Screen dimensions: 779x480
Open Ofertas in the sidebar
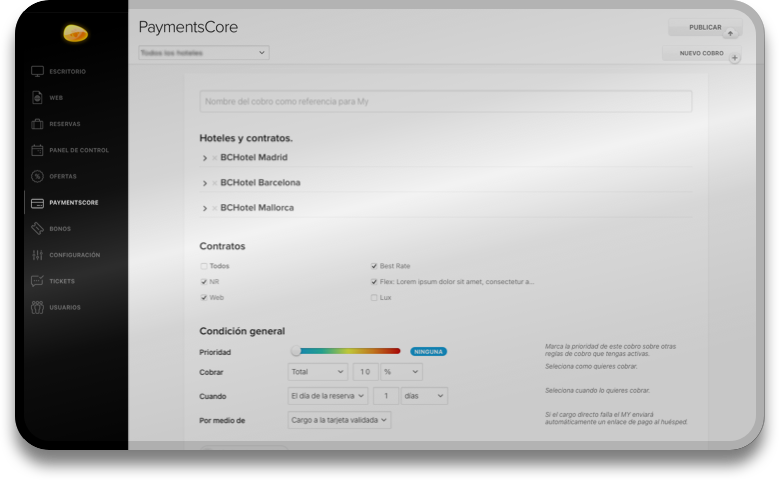click(x=63, y=176)
